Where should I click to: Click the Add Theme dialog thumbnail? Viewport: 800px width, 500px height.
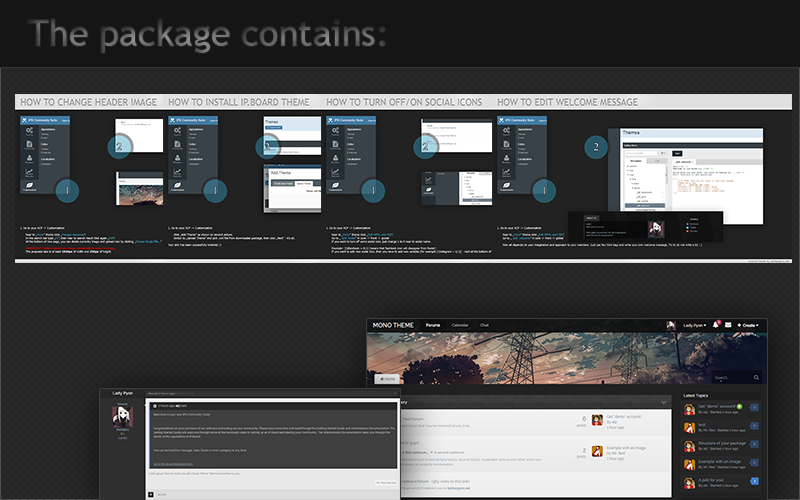pyautogui.click(x=292, y=188)
